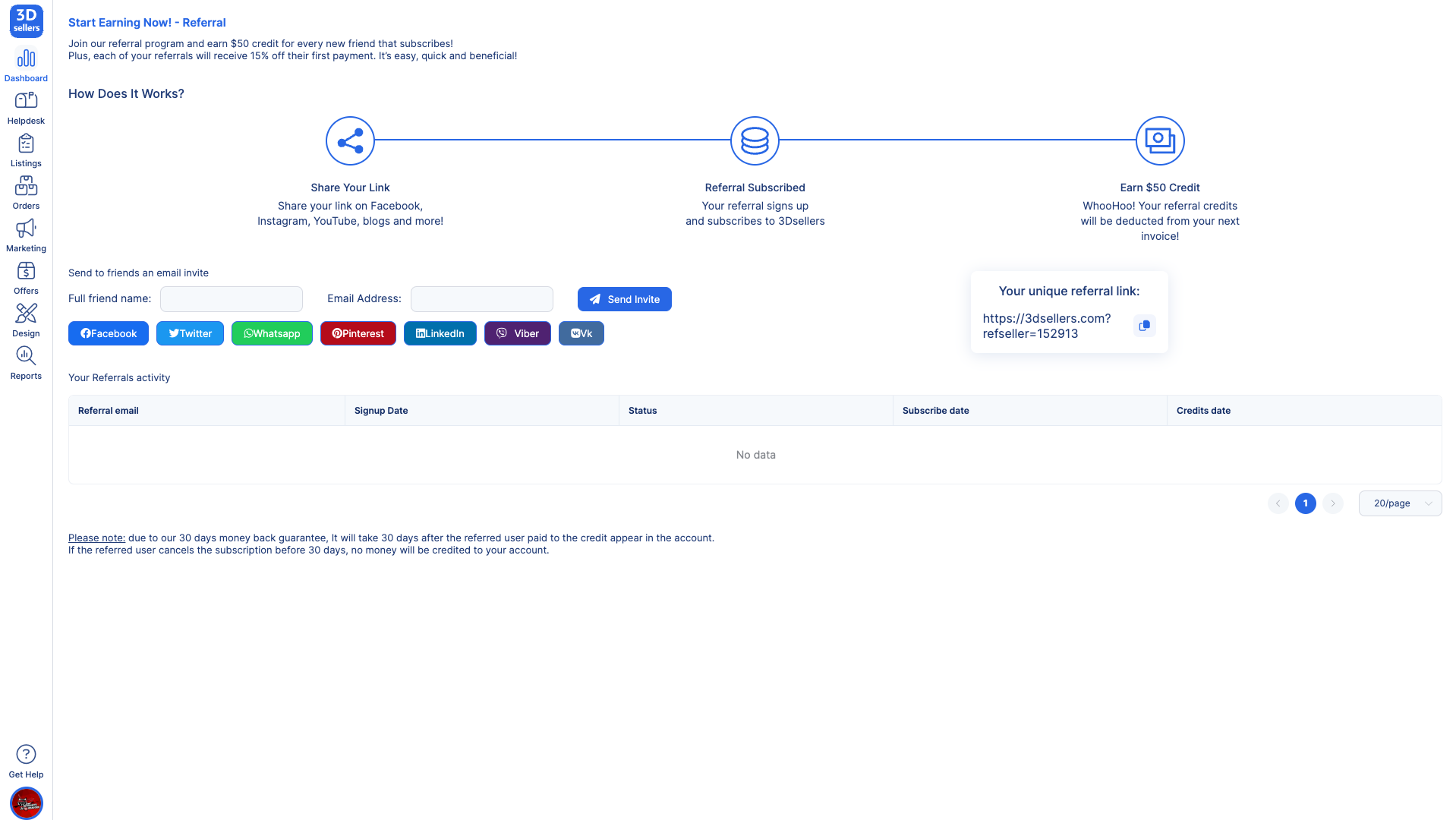Viewport: 1456px width, 820px height.
Task: Select the Offers sidebar icon
Action: point(26,276)
